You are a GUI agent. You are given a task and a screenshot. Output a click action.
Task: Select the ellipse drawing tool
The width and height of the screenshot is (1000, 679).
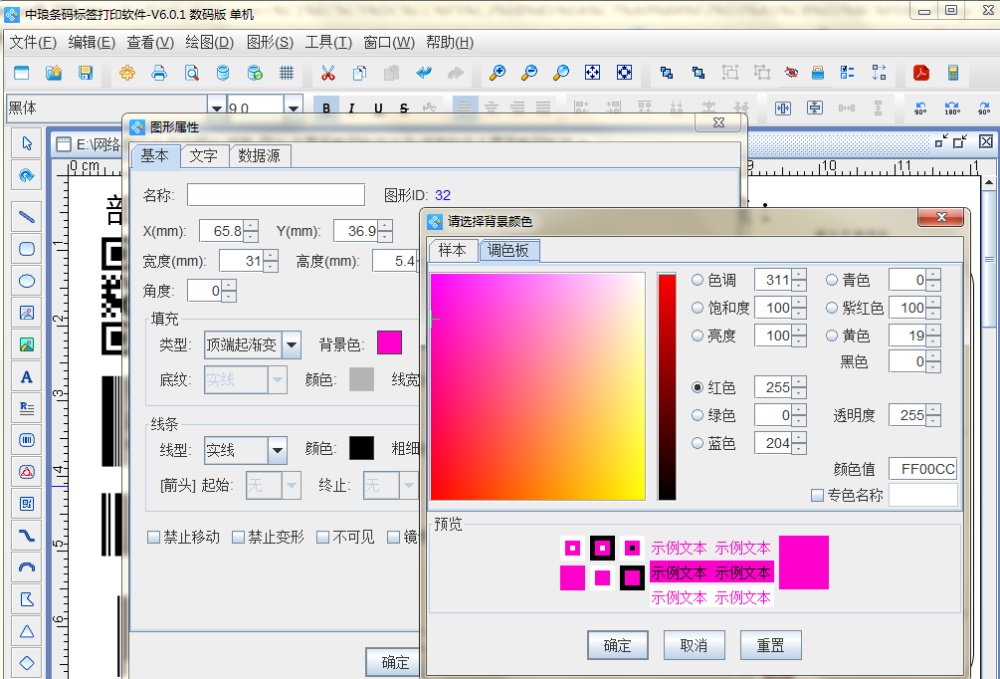(x=27, y=281)
